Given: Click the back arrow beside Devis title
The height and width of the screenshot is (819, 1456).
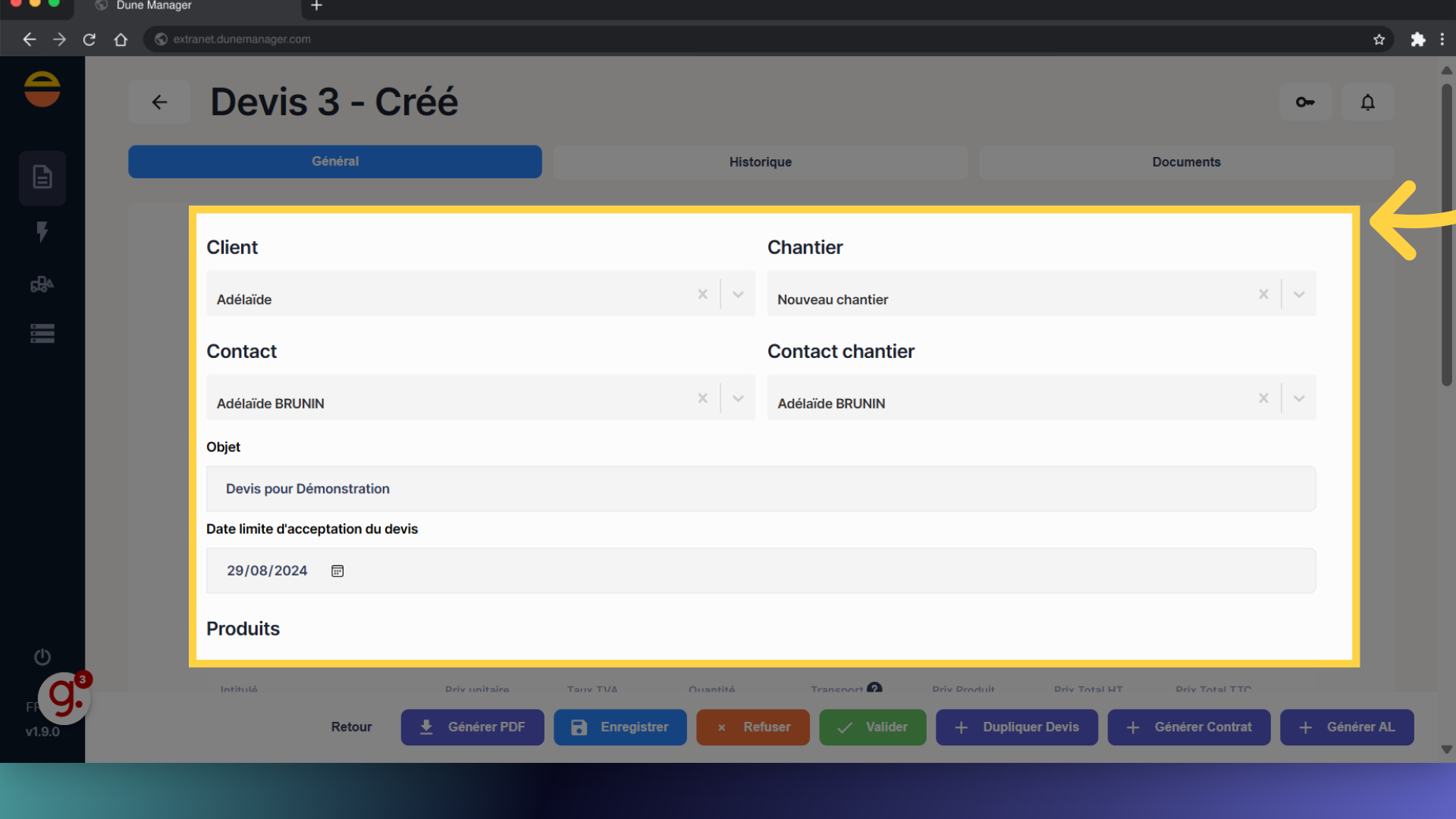Looking at the screenshot, I should [x=159, y=102].
